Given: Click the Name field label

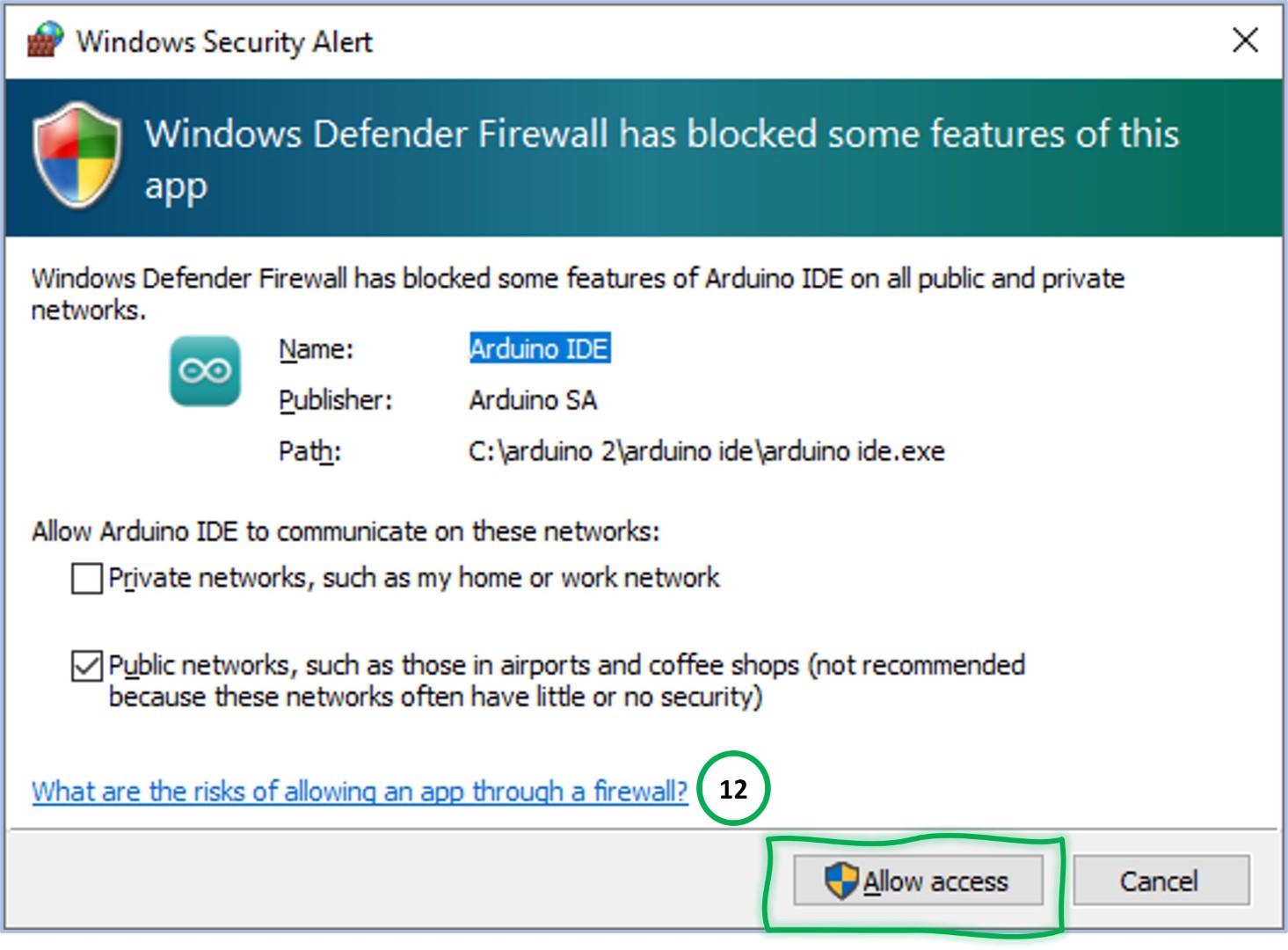Looking at the screenshot, I should (316, 349).
